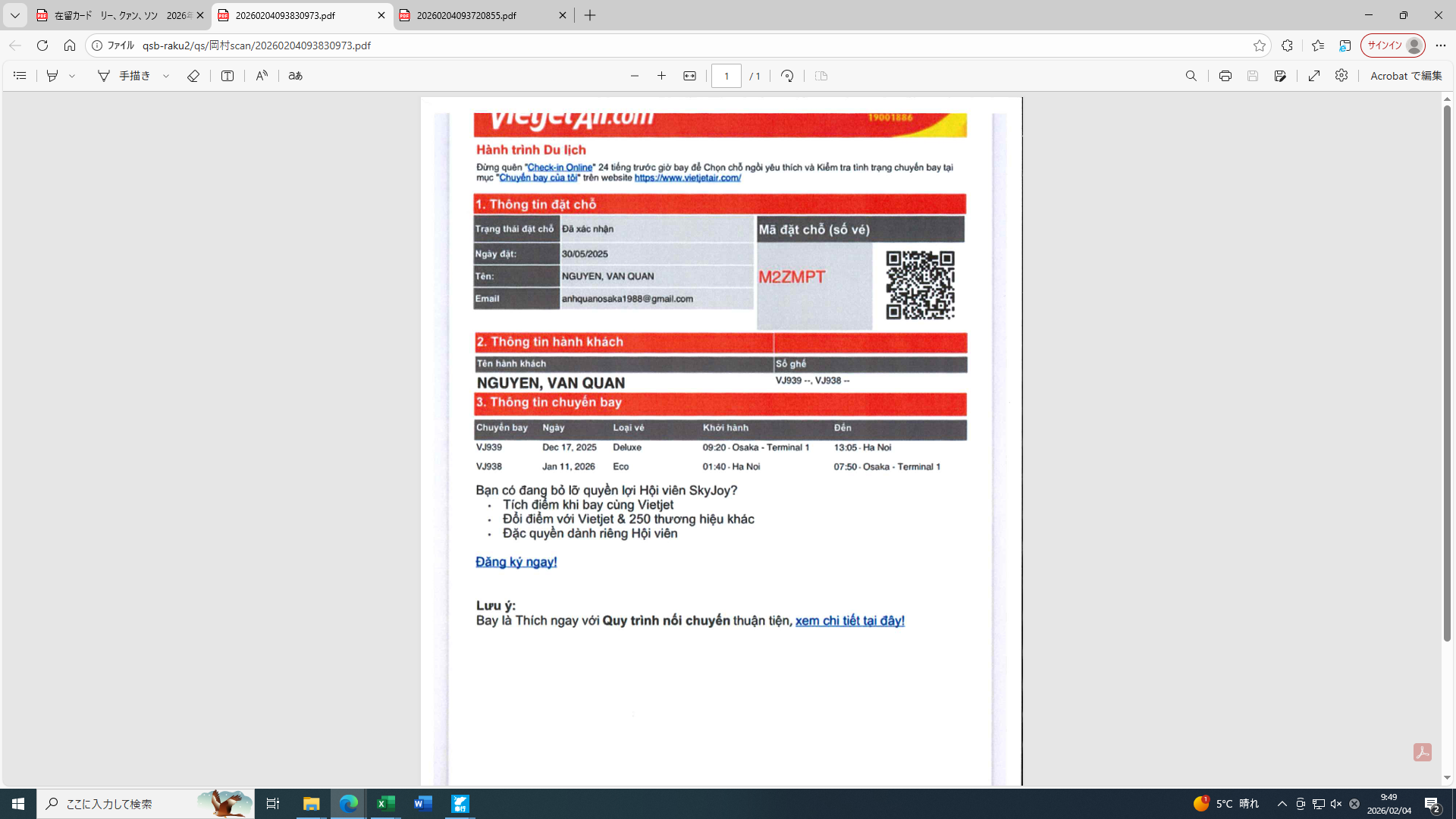Zoom in with the plus icon

[661, 76]
